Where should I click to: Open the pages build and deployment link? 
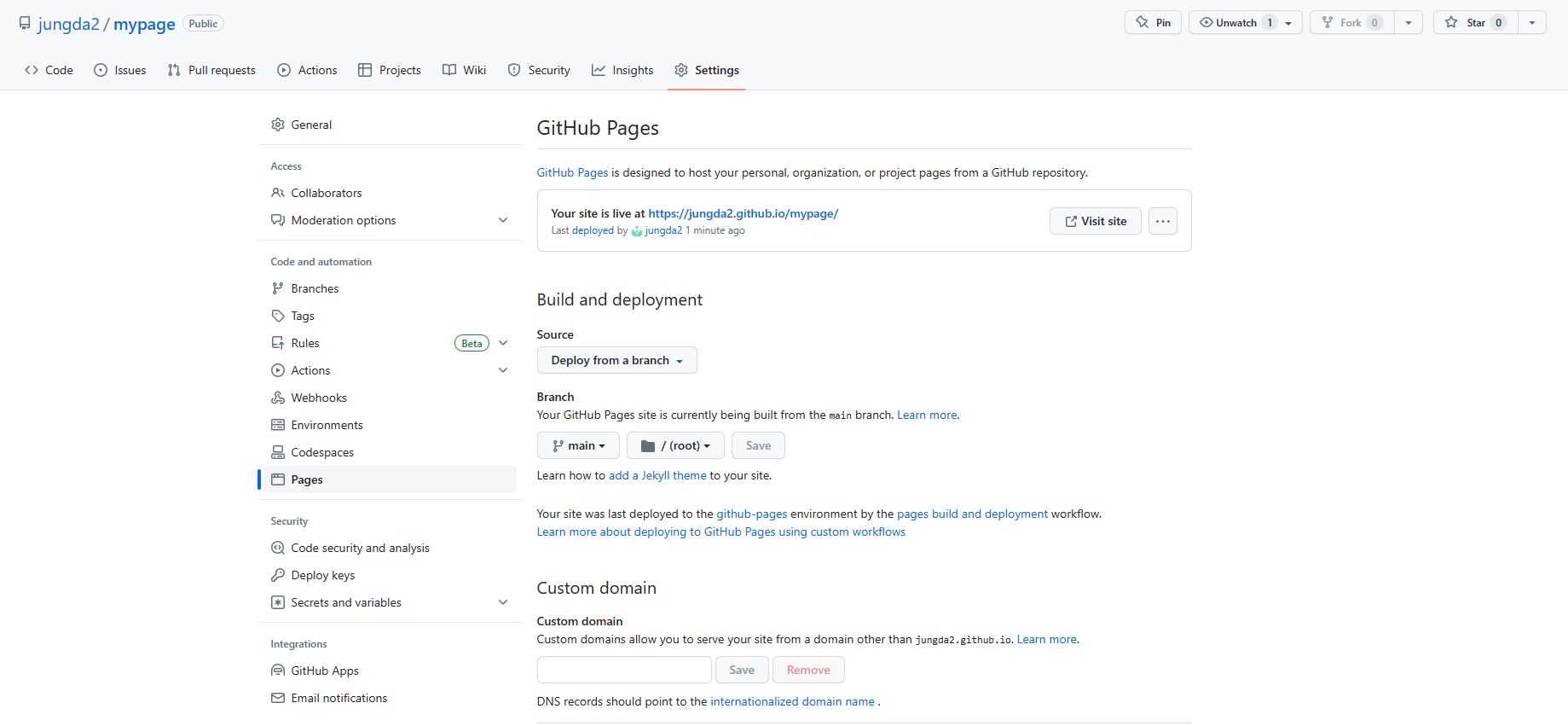(x=972, y=514)
